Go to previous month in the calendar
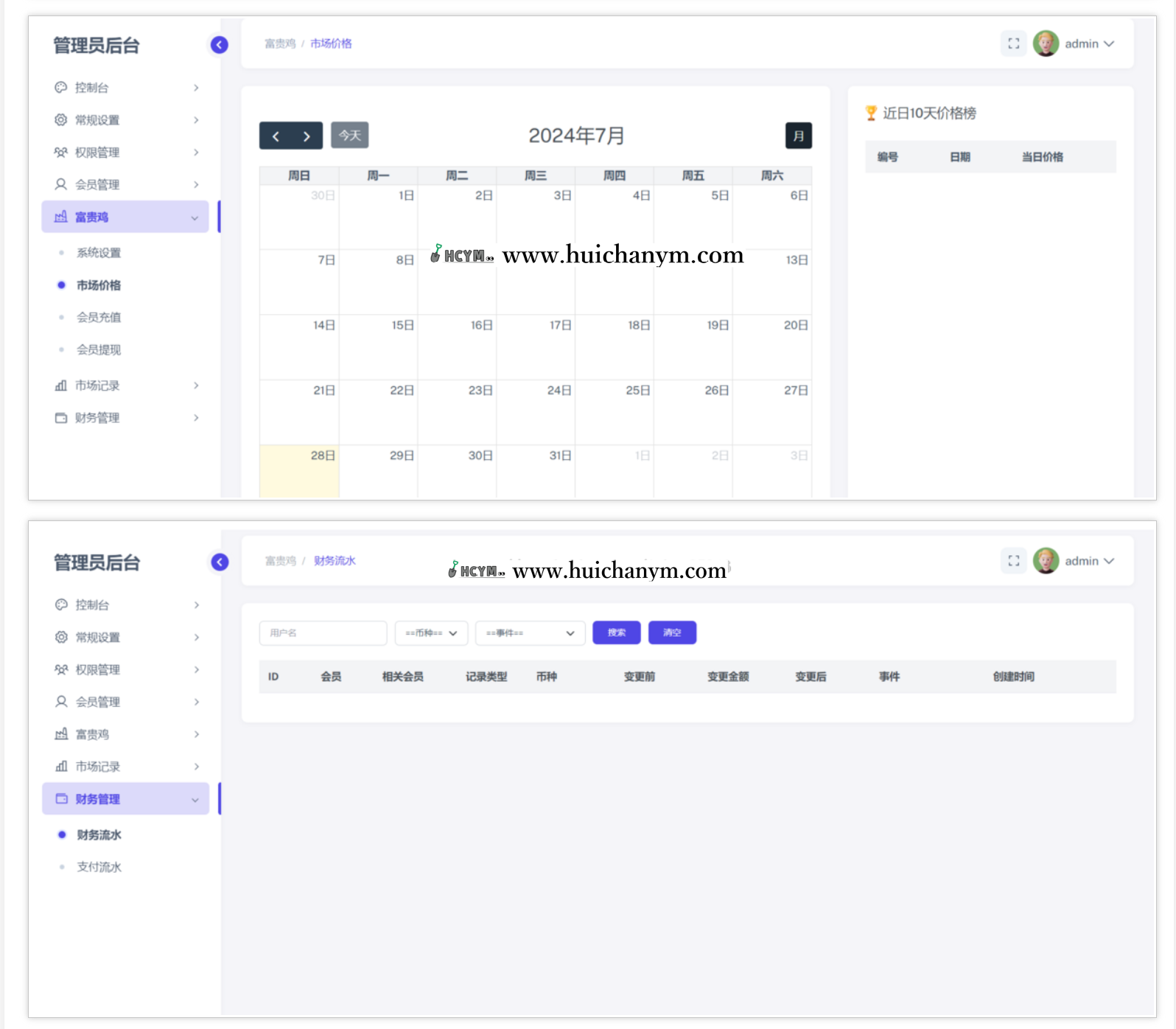Screen dimensions: 1176x1029 276,136
